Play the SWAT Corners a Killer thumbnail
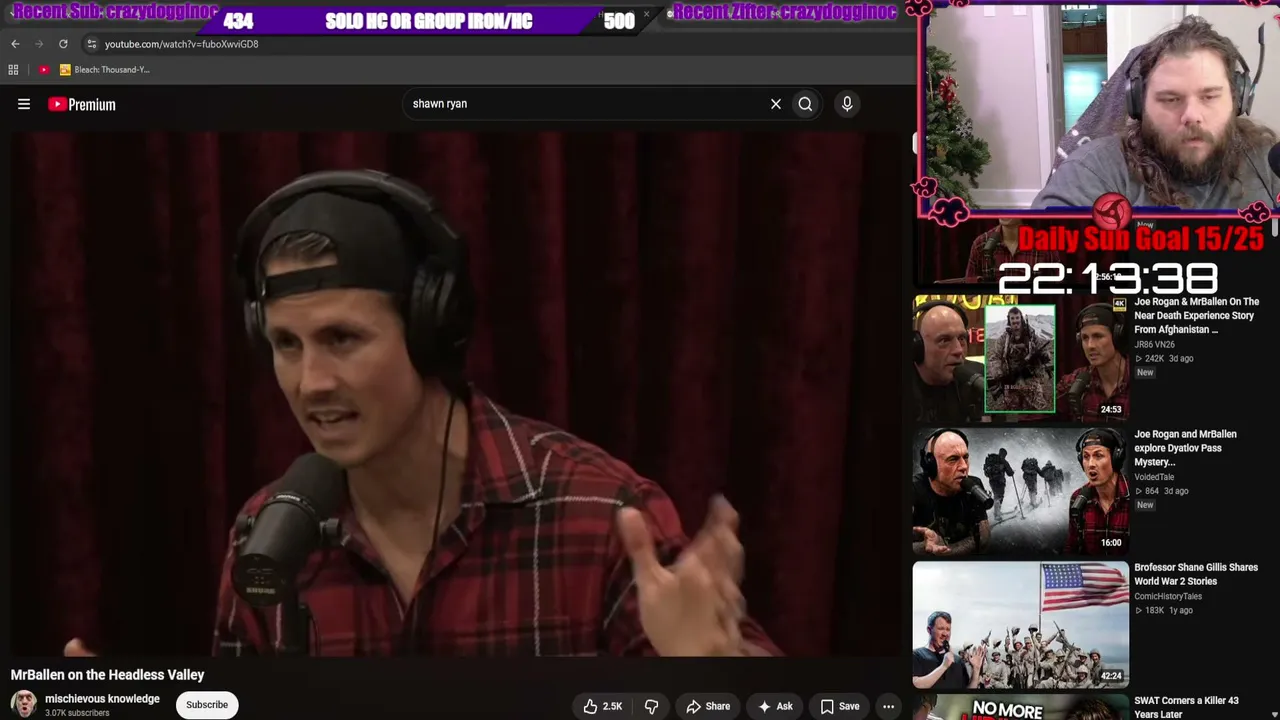This screenshot has height=720, width=1280. [1020, 707]
